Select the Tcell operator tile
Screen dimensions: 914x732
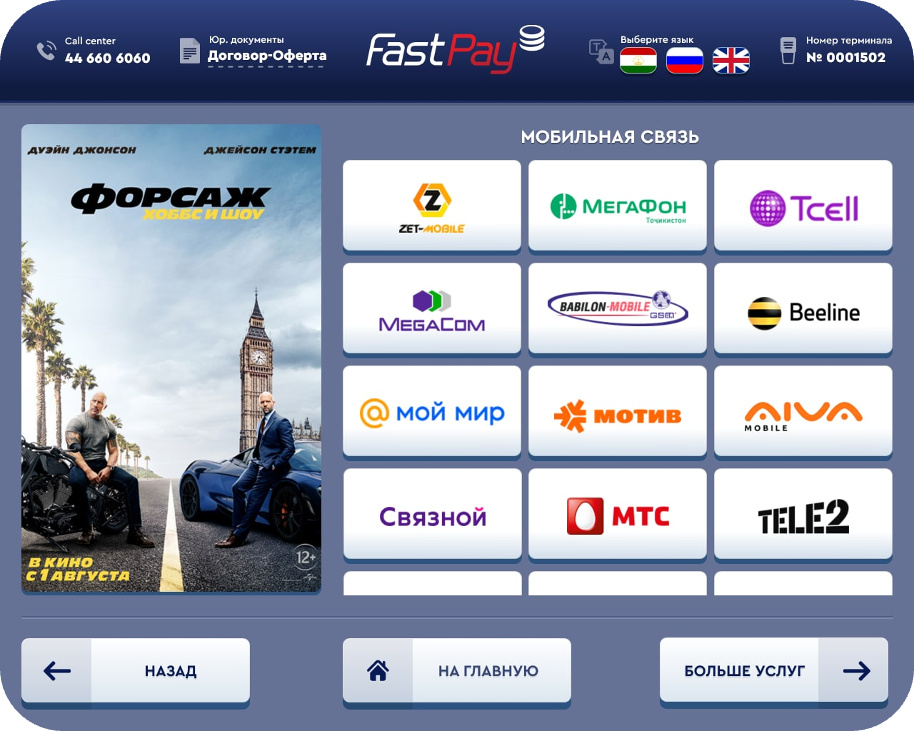803,205
